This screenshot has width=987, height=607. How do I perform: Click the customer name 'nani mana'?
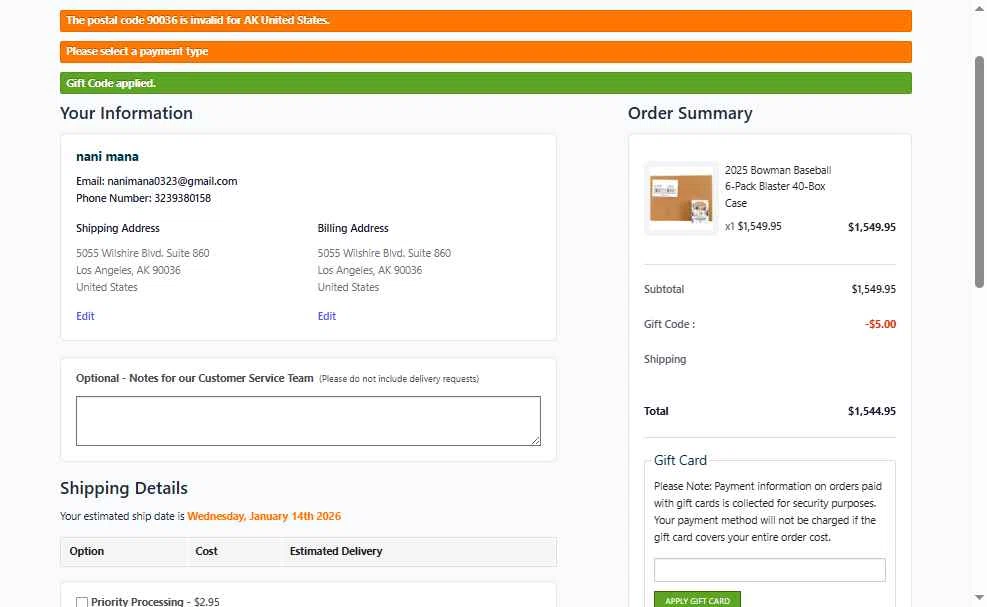click(107, 157)
